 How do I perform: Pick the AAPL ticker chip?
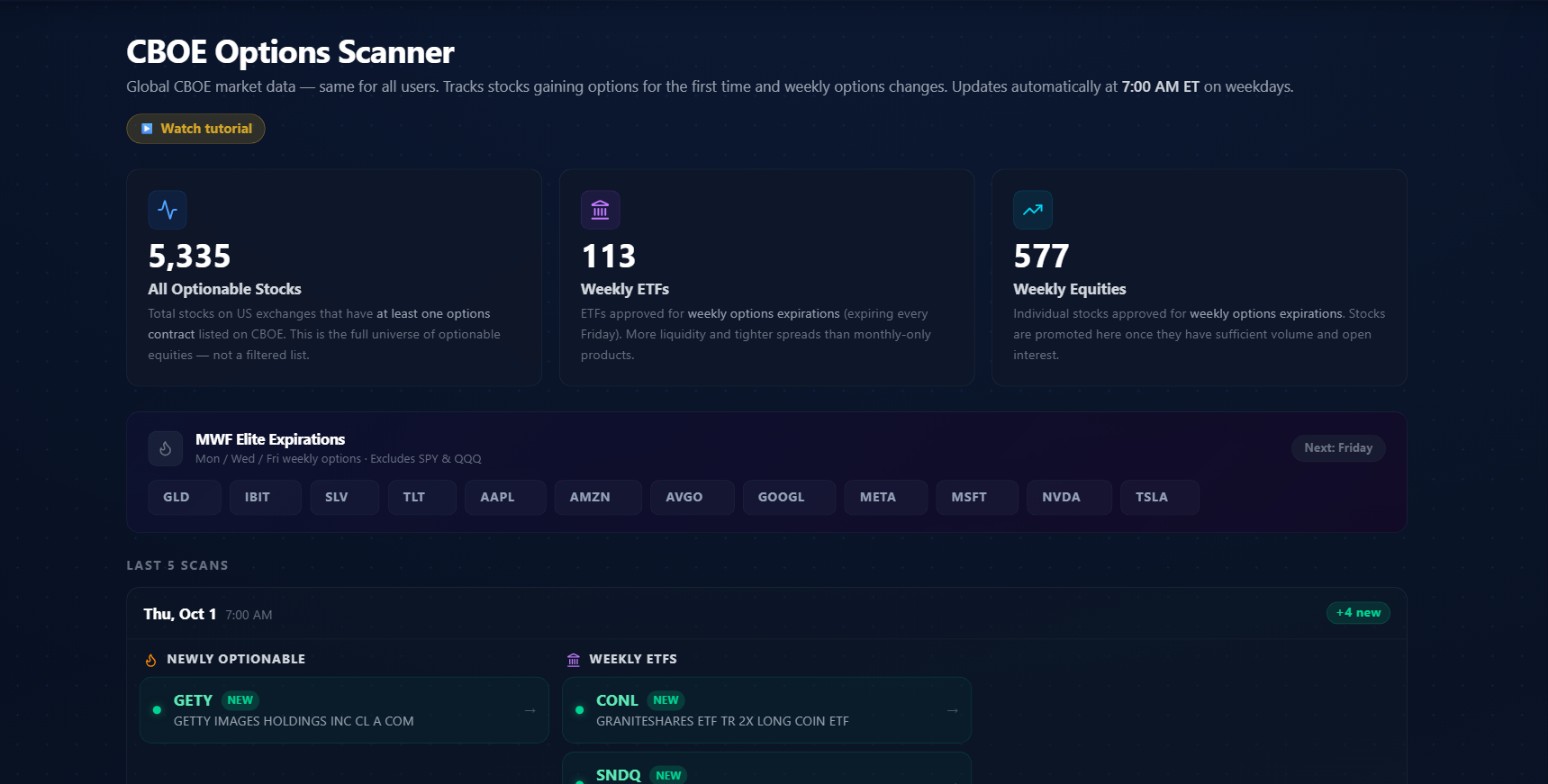505,497
